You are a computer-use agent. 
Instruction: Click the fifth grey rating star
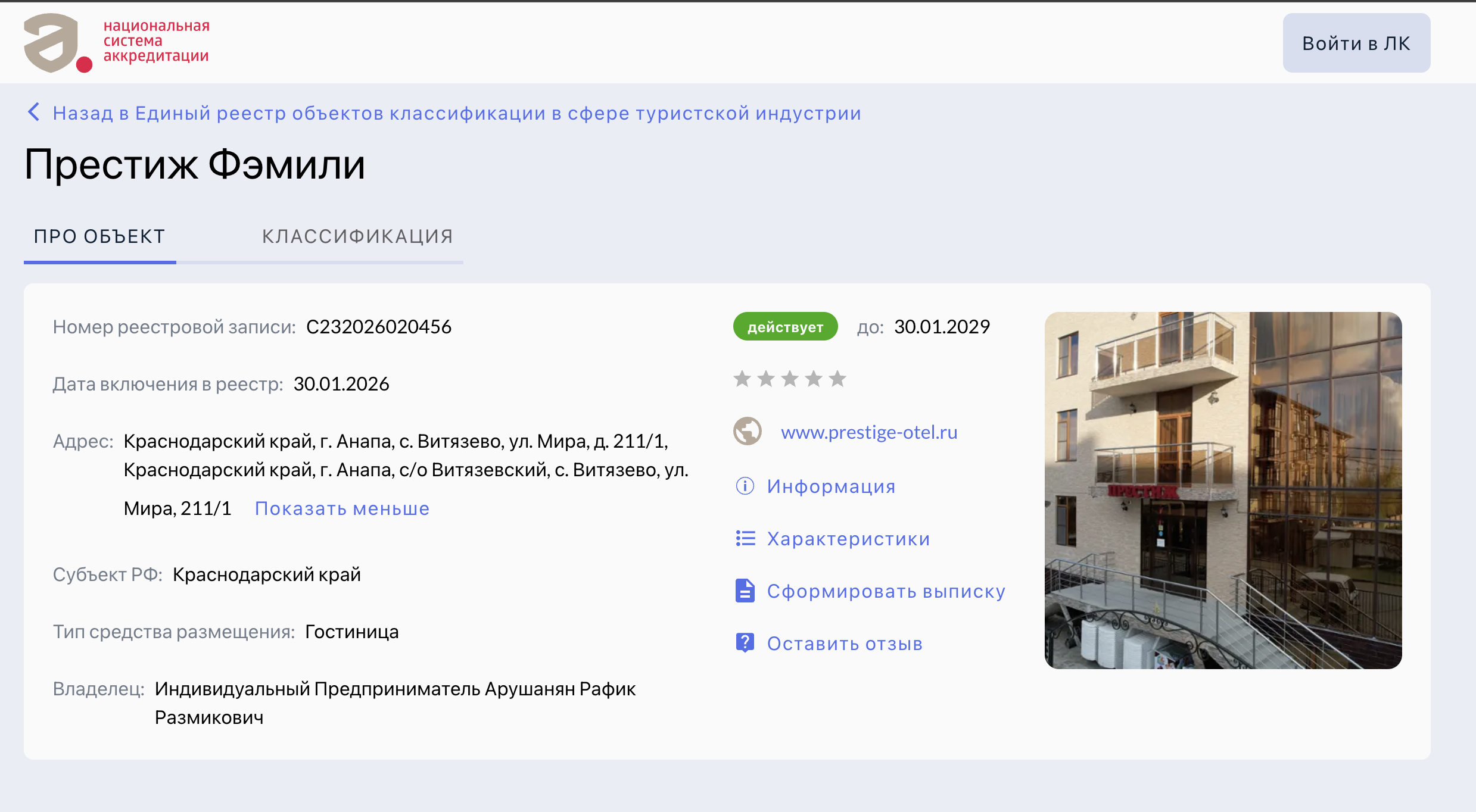coord(837,379)
